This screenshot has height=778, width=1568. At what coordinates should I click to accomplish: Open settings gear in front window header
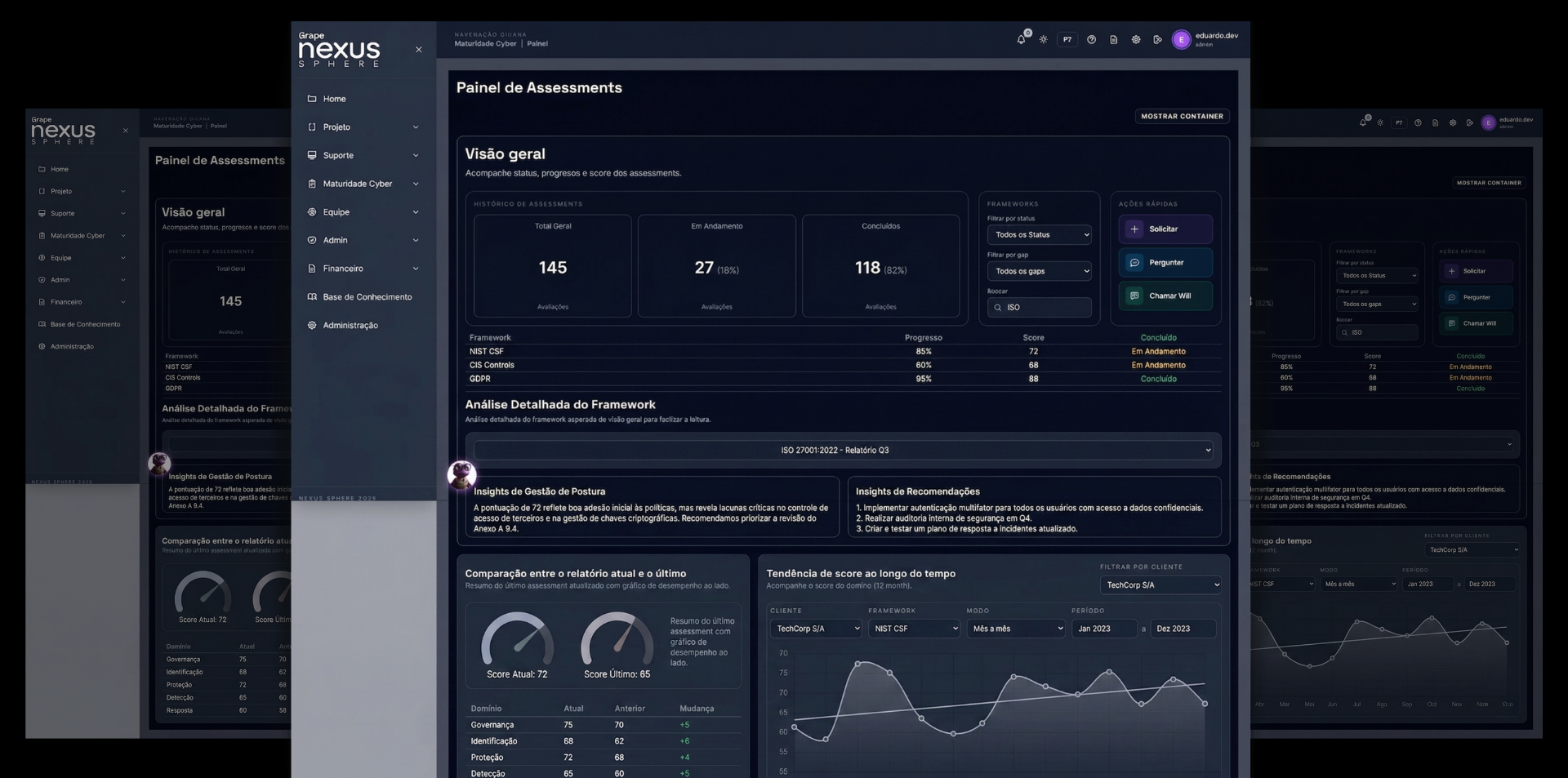point(1135,39)
